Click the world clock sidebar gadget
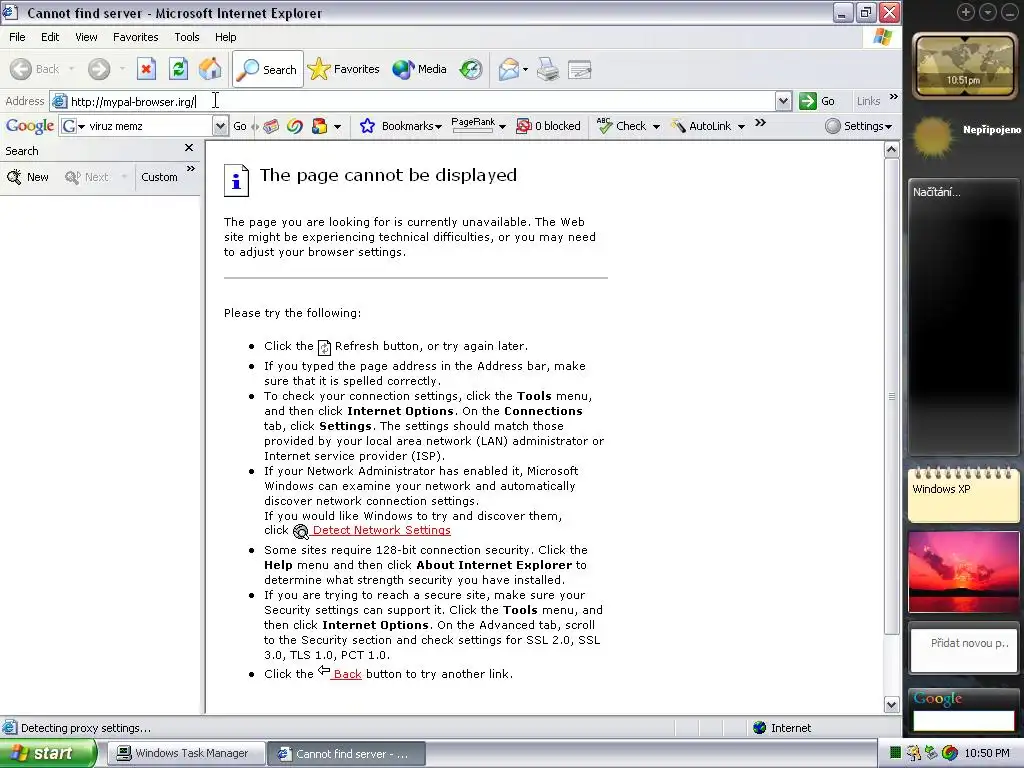The height and width of the screenshot is (768, 1024). [x=964, y=65]
